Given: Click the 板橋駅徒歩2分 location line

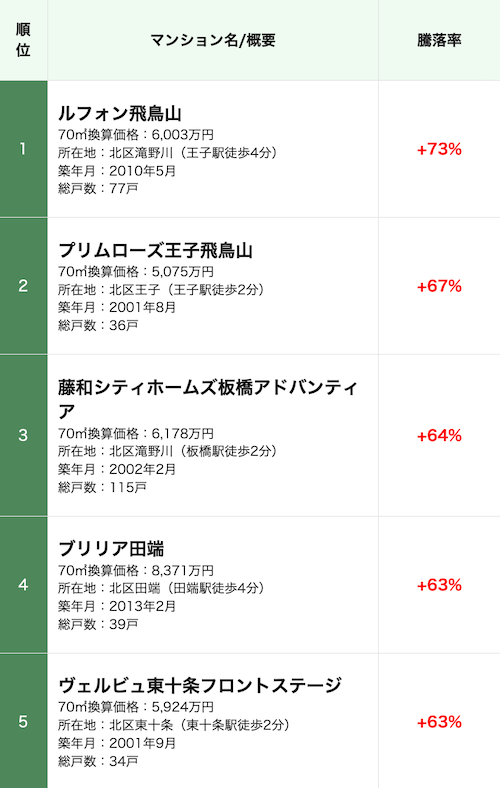Looking at the screenshot, I should pyautogui.click(x=167, y=451).
